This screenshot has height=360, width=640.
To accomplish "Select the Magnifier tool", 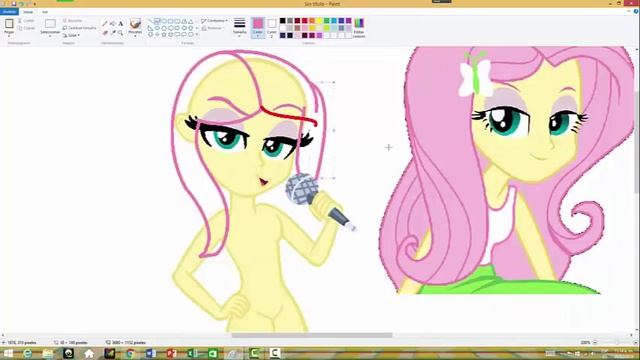I will click(x=120, y=32).
